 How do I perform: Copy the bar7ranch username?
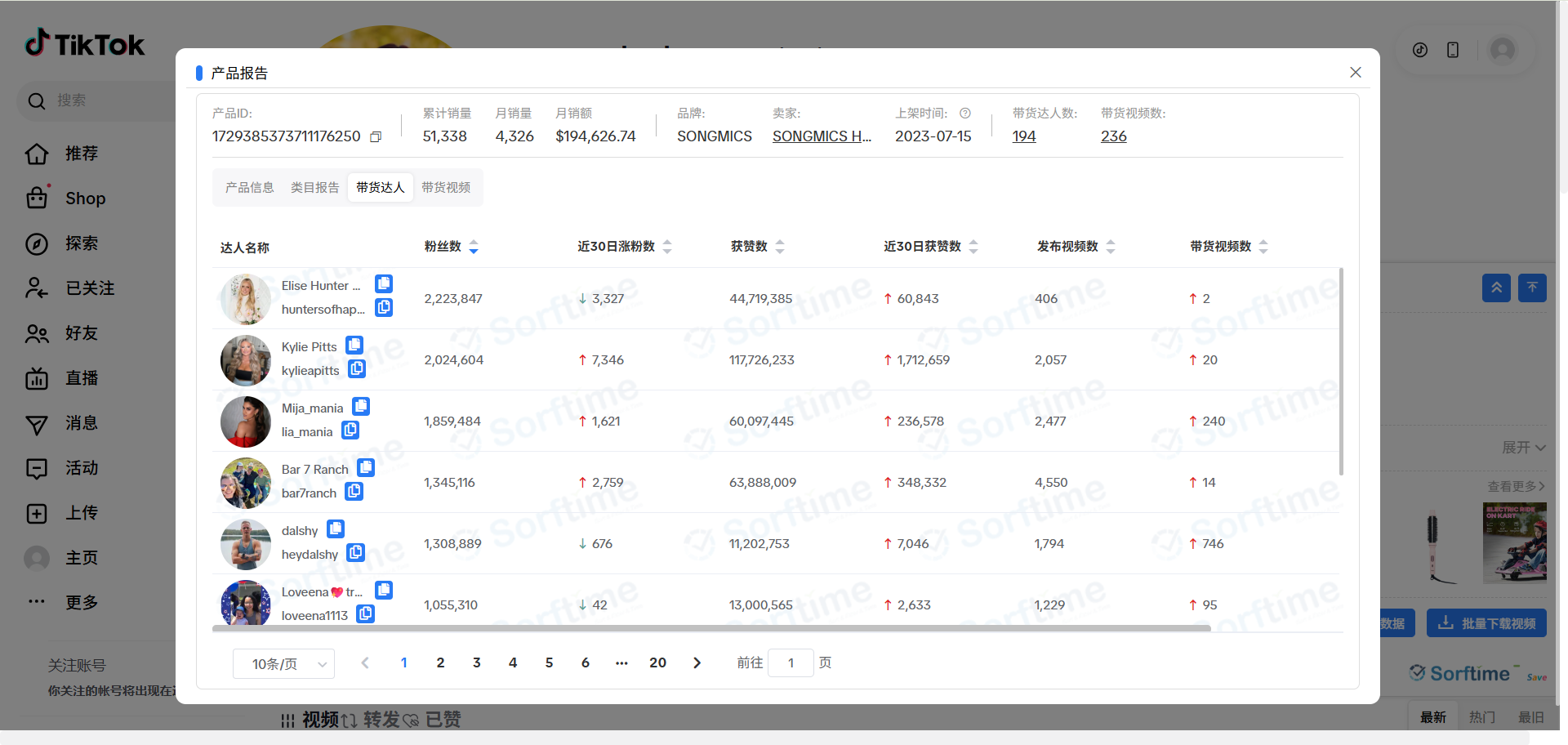click(x=354, y=492)
